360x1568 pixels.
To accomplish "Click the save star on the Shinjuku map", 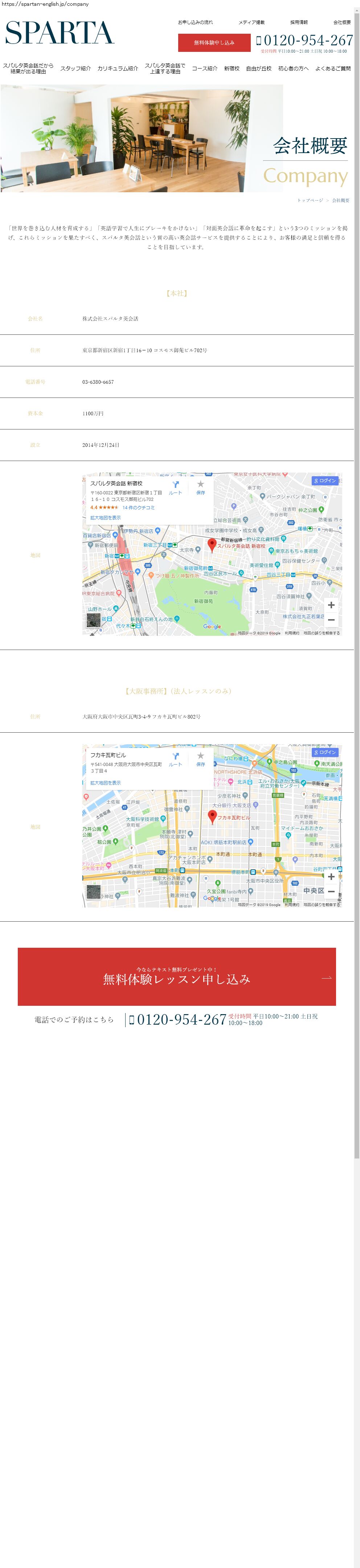I will click(x=200, y=485).
